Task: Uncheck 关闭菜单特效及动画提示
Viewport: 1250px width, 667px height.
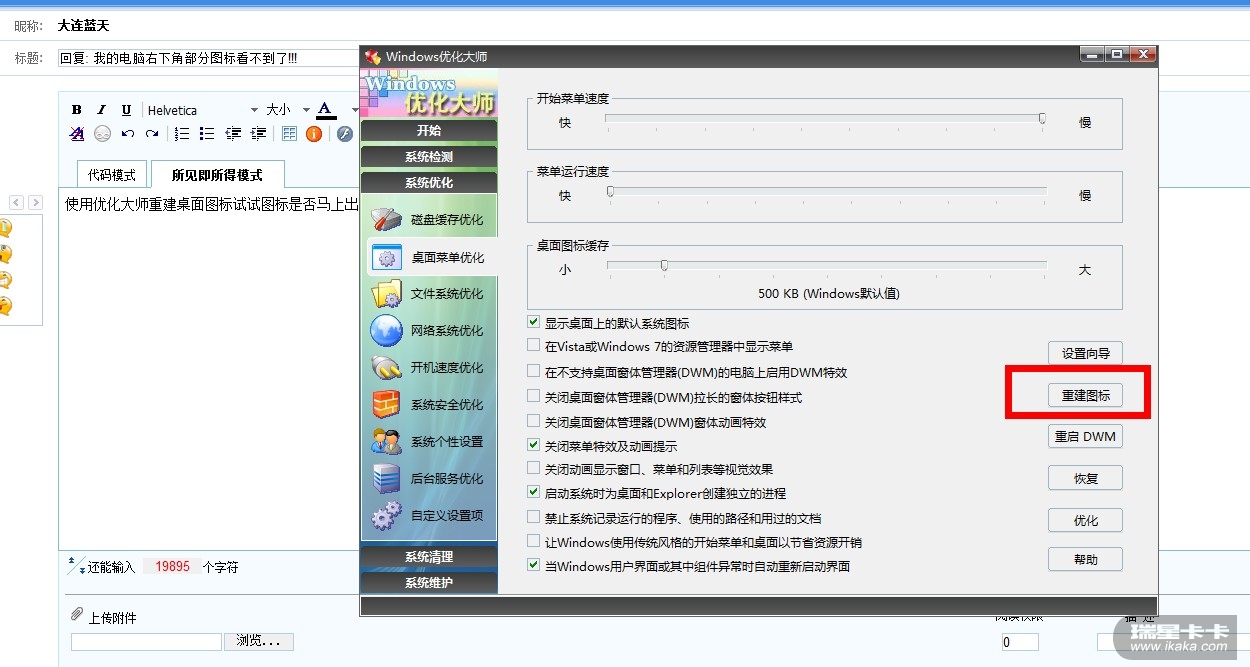Action: point(533,445)
